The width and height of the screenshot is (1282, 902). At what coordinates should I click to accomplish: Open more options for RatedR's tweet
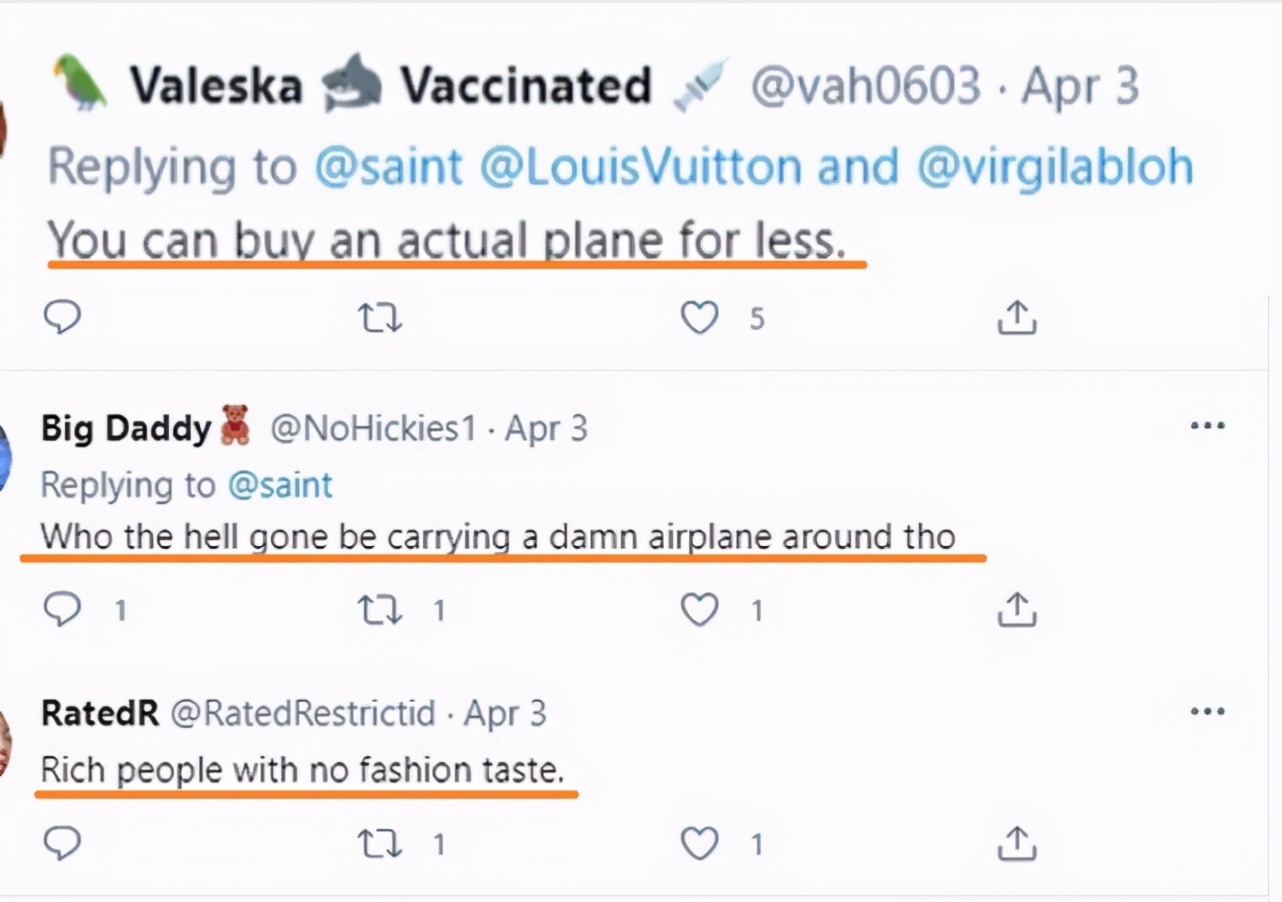click(x=1207, y=712)
